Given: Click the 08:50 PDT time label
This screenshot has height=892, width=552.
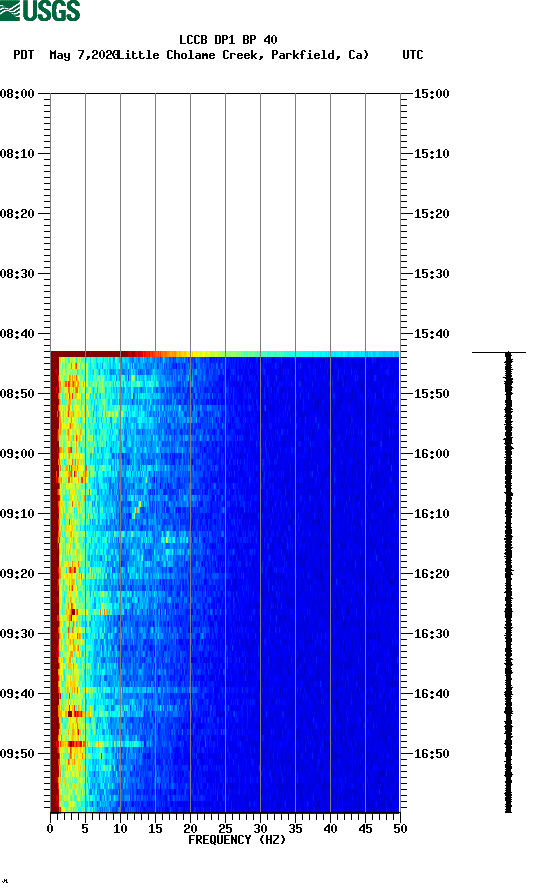Looking at the screenshot, I should point(18,394).
